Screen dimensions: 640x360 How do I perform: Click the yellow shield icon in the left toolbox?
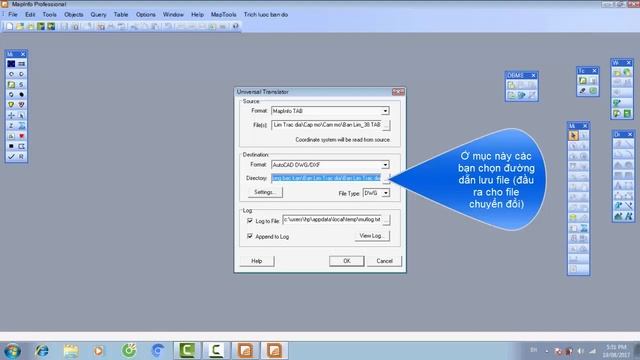(x=11, y=105)
